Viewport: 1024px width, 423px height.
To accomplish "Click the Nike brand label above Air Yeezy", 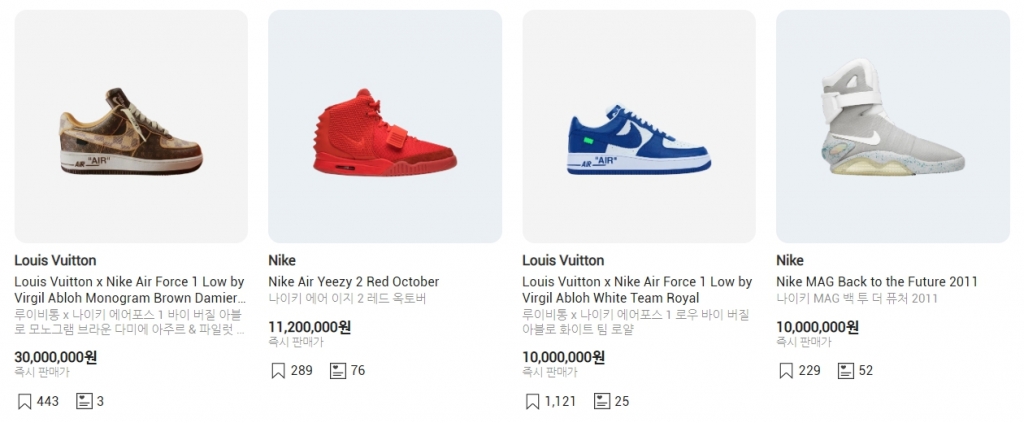I will tap(282, 260).
